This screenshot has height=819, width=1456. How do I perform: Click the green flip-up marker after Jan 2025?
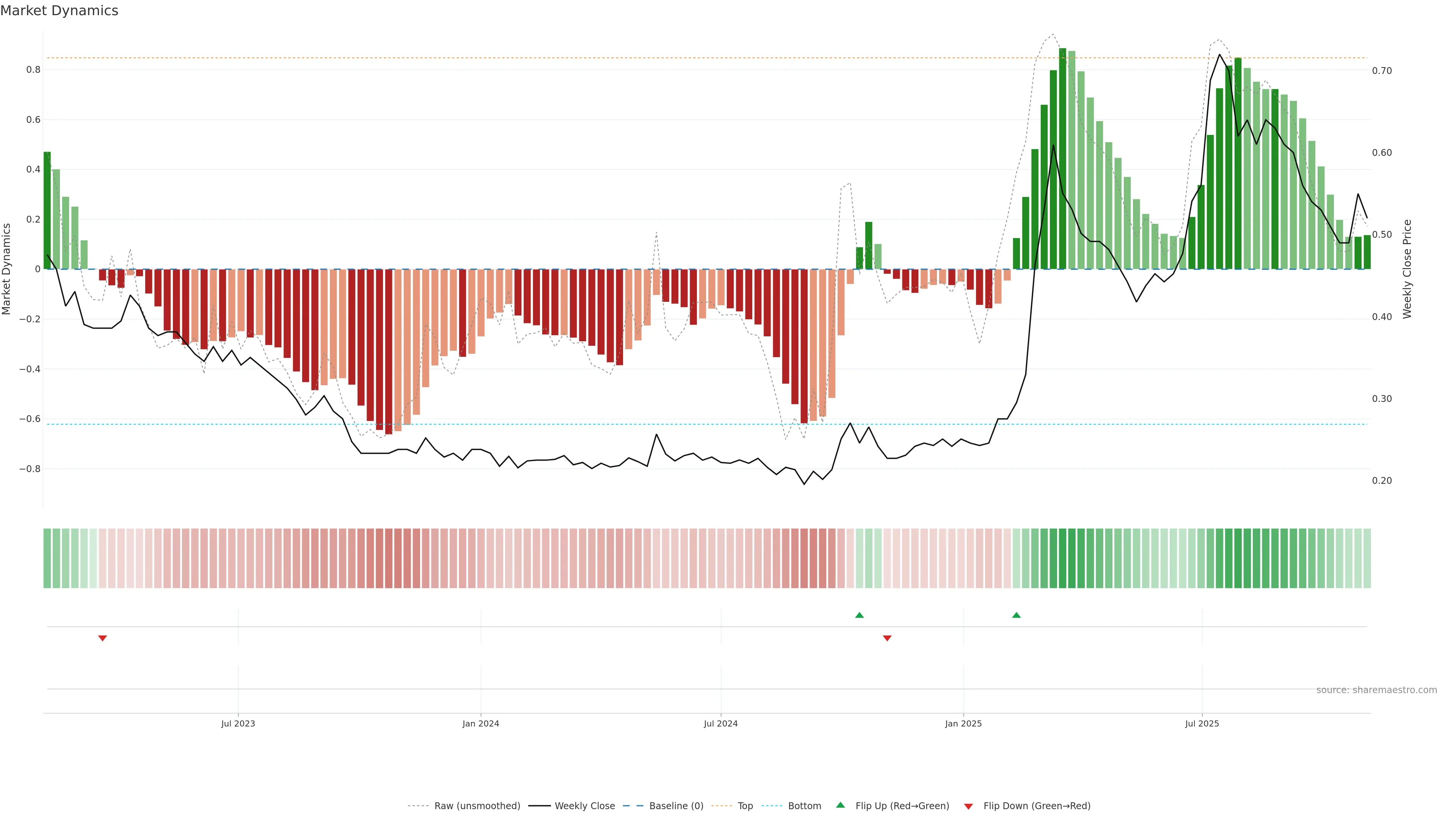pos(1016,615)
